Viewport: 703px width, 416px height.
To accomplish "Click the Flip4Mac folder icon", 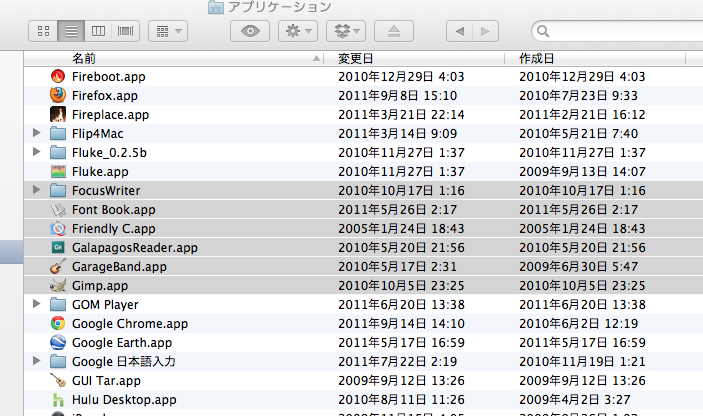I will click(x=58, y=133).
